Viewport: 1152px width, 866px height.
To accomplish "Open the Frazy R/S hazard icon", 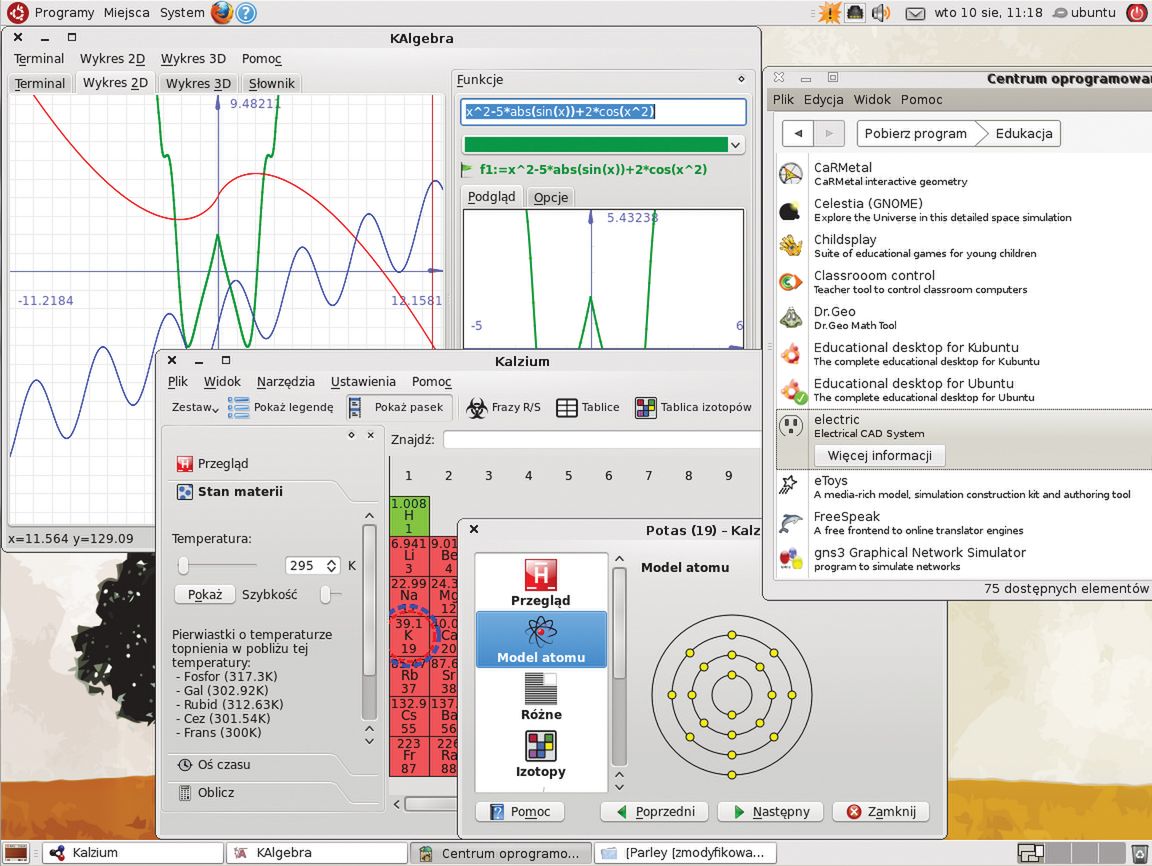I will [x=477, y=407].
